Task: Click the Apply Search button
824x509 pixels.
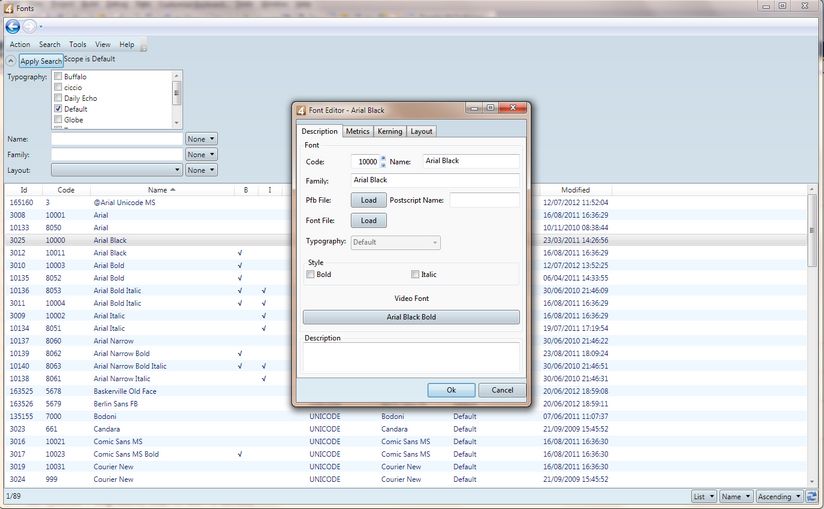Action: point(41,61)
